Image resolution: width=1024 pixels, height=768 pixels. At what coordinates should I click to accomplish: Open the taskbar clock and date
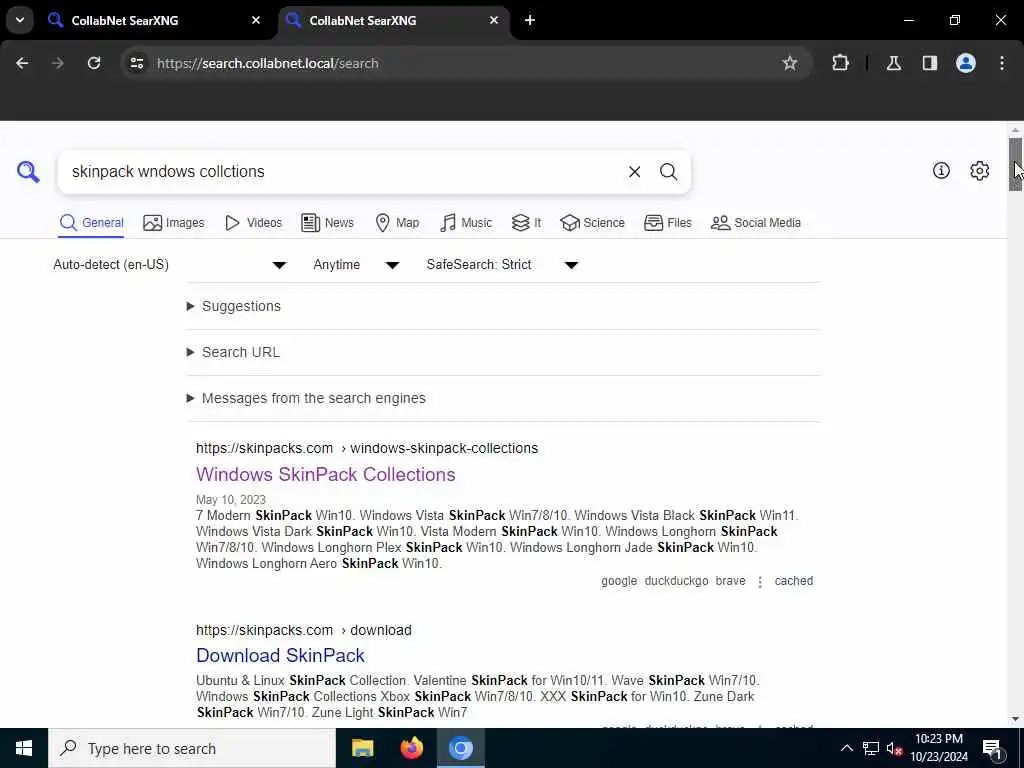[x=939, y=748]
